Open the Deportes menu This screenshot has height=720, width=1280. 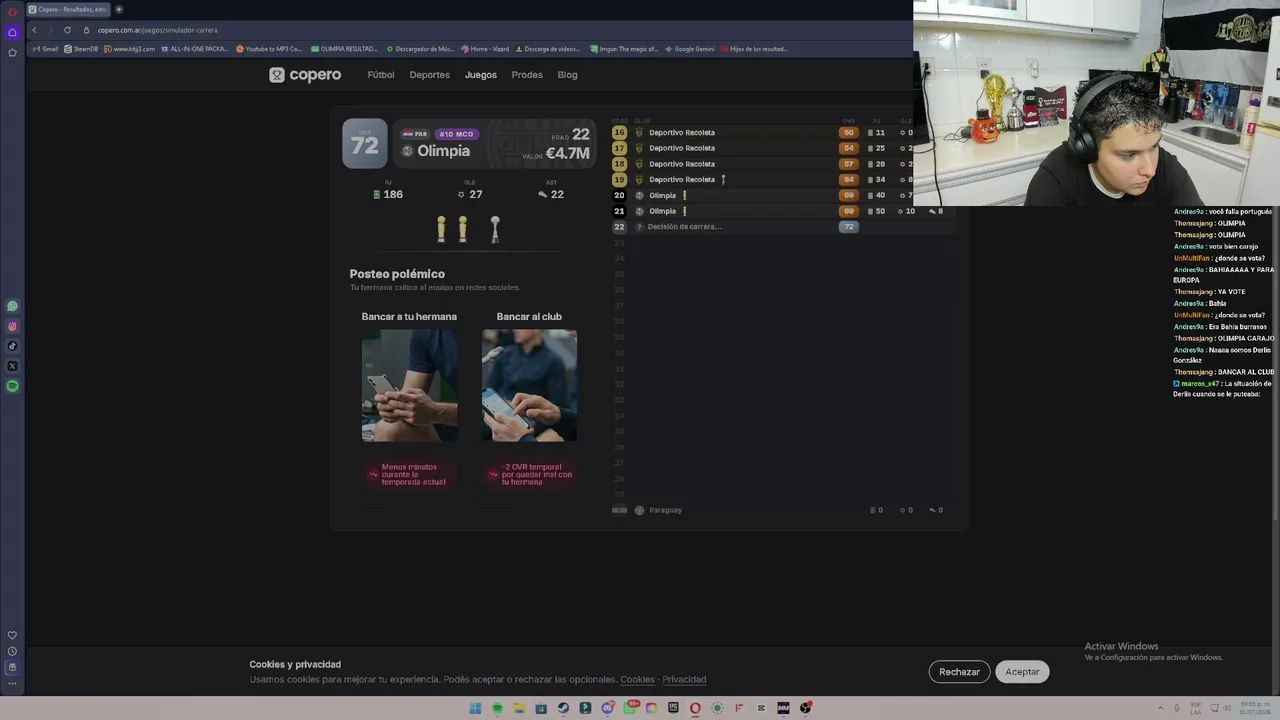(430, 75)
